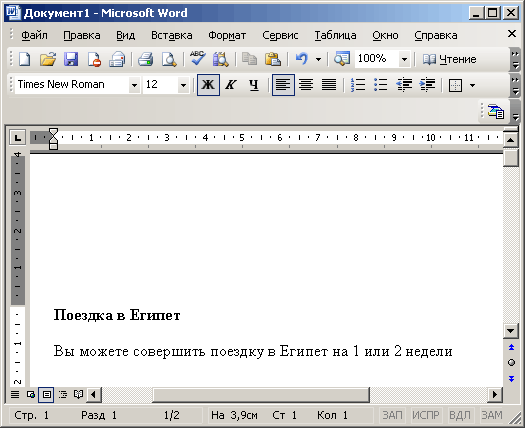Go to next page double arrow
The width and height of the screenshot is (525, 428).
click(511, 379)
